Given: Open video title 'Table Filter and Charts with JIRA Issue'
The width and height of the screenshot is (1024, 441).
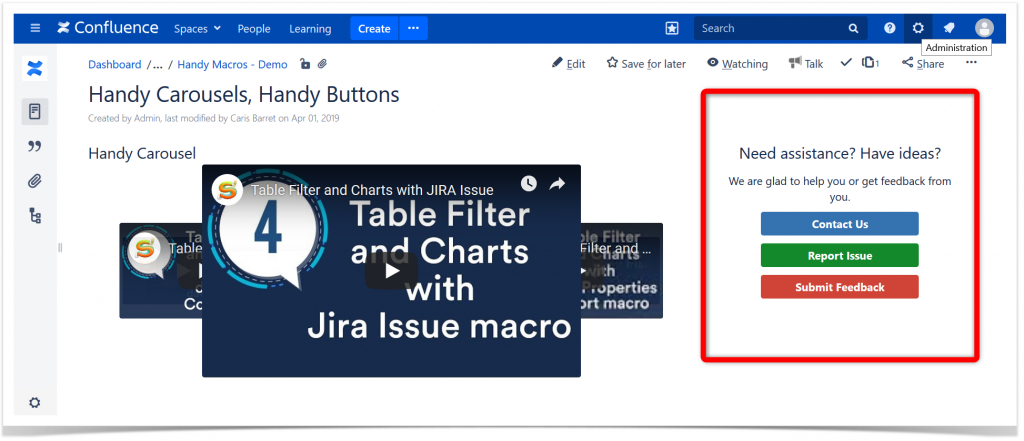Looking at the screenshot, I should click(372, 190).
